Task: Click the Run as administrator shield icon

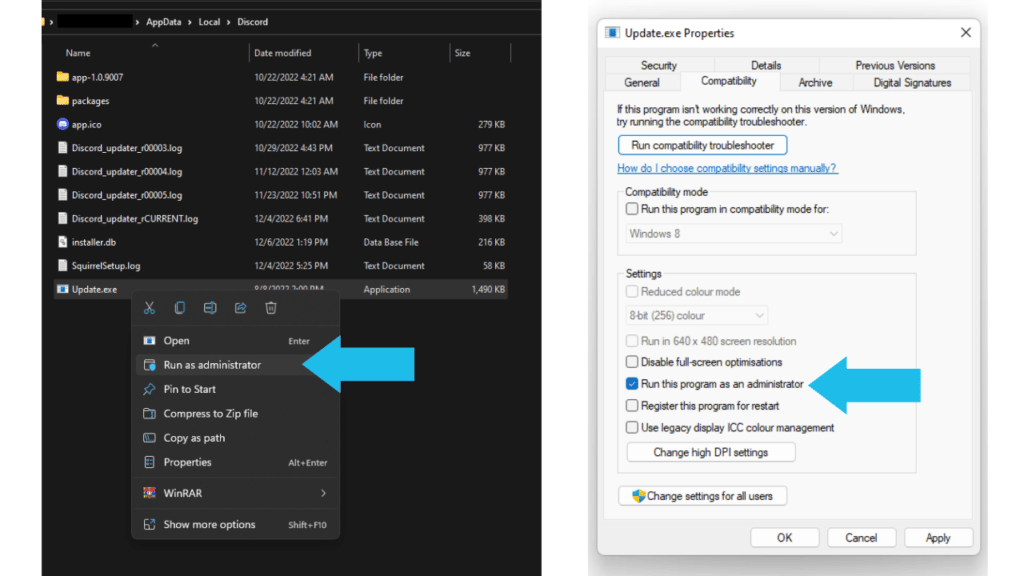Action: click(150, 365)
